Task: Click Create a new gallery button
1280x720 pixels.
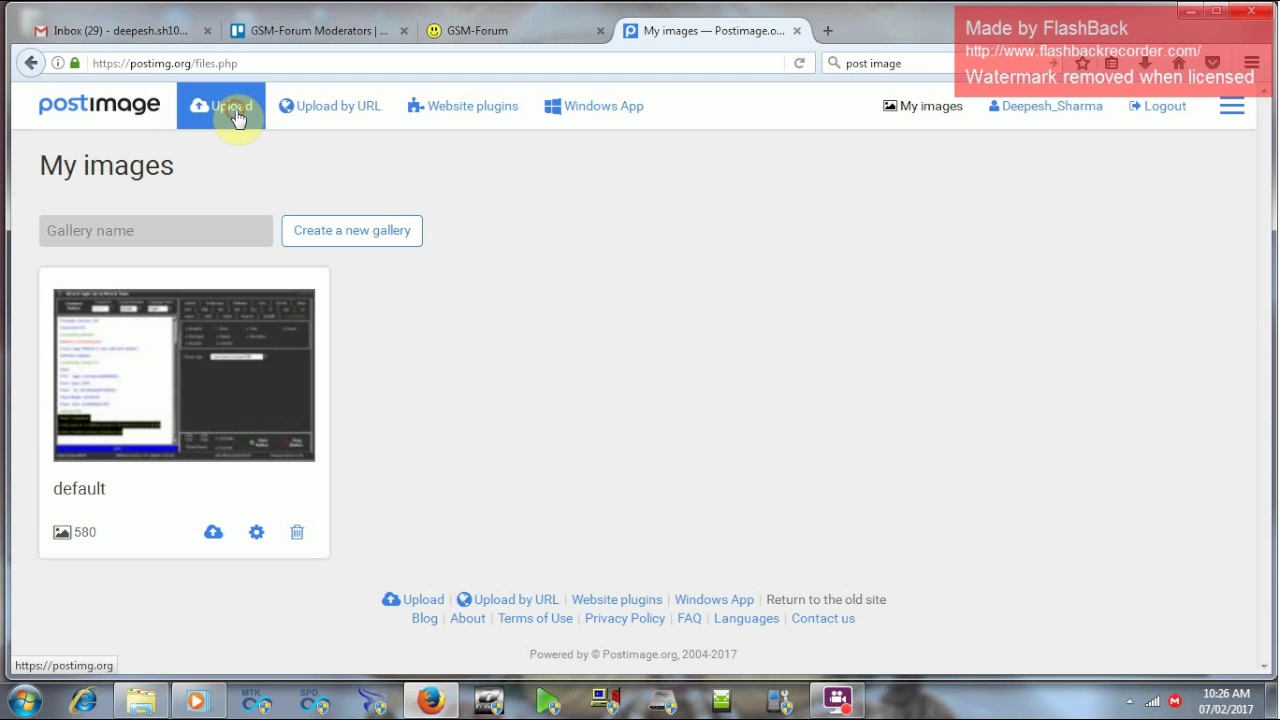Action: 352,231
